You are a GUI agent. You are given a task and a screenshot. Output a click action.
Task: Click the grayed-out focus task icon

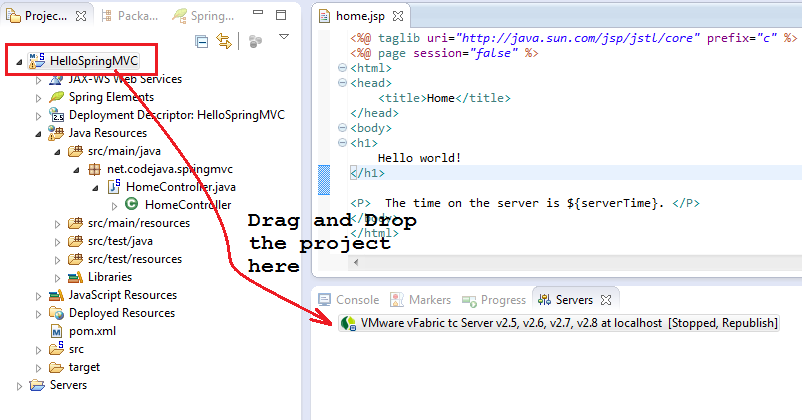click(255, 41)
